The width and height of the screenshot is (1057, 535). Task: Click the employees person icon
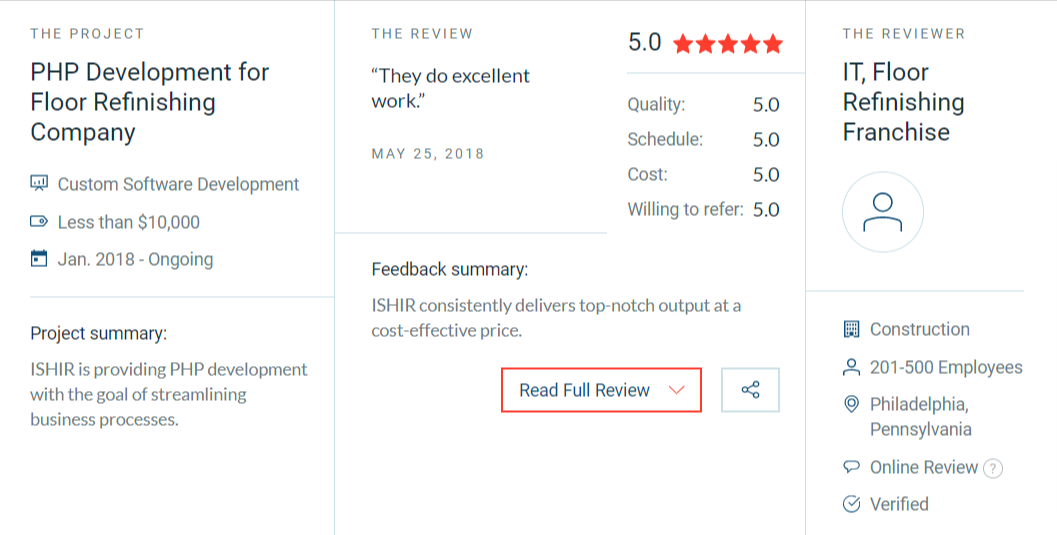852,367
